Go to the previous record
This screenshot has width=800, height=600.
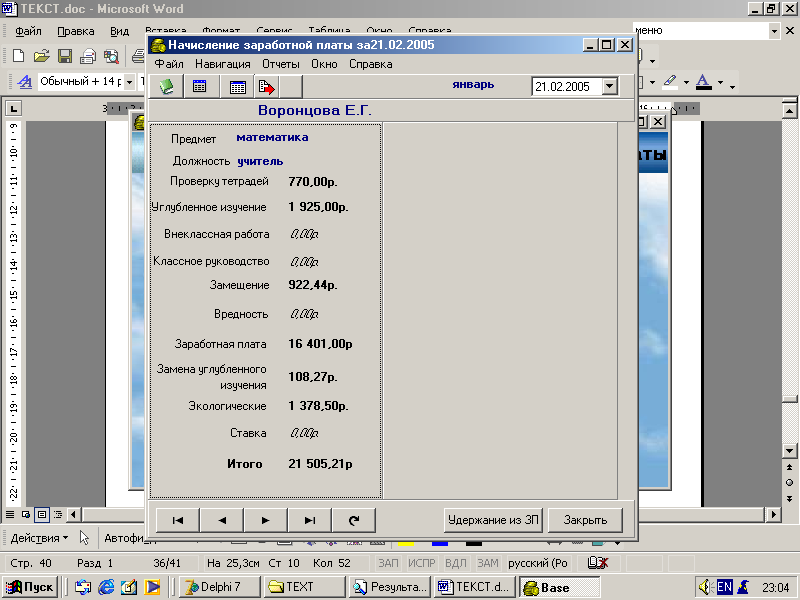222,520
